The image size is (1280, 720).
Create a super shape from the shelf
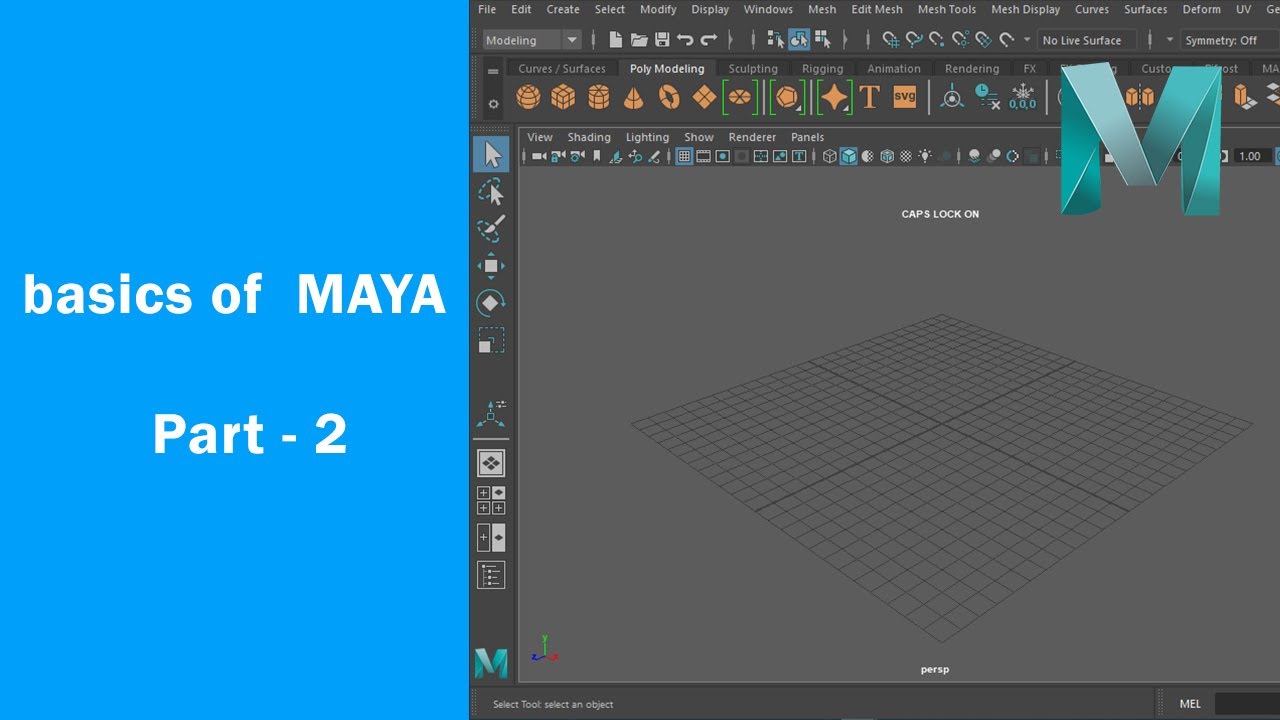(834, 97)
